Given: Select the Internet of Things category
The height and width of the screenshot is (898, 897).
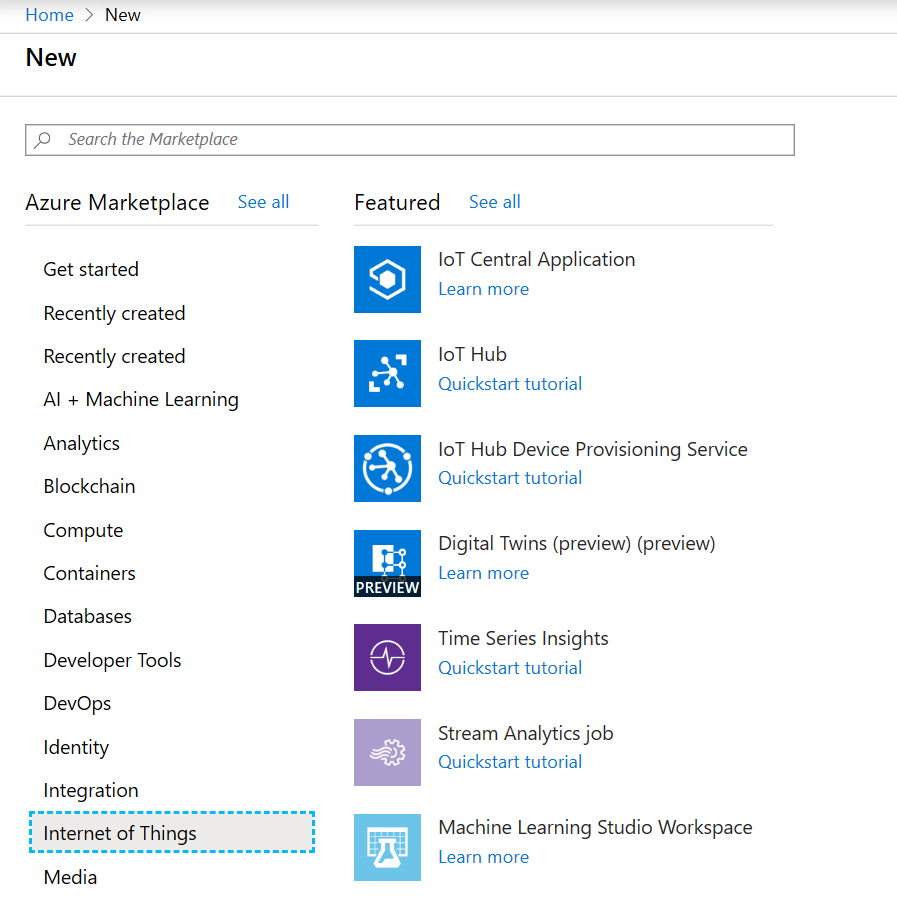Looking at the screenshot, I should point(172,833).
